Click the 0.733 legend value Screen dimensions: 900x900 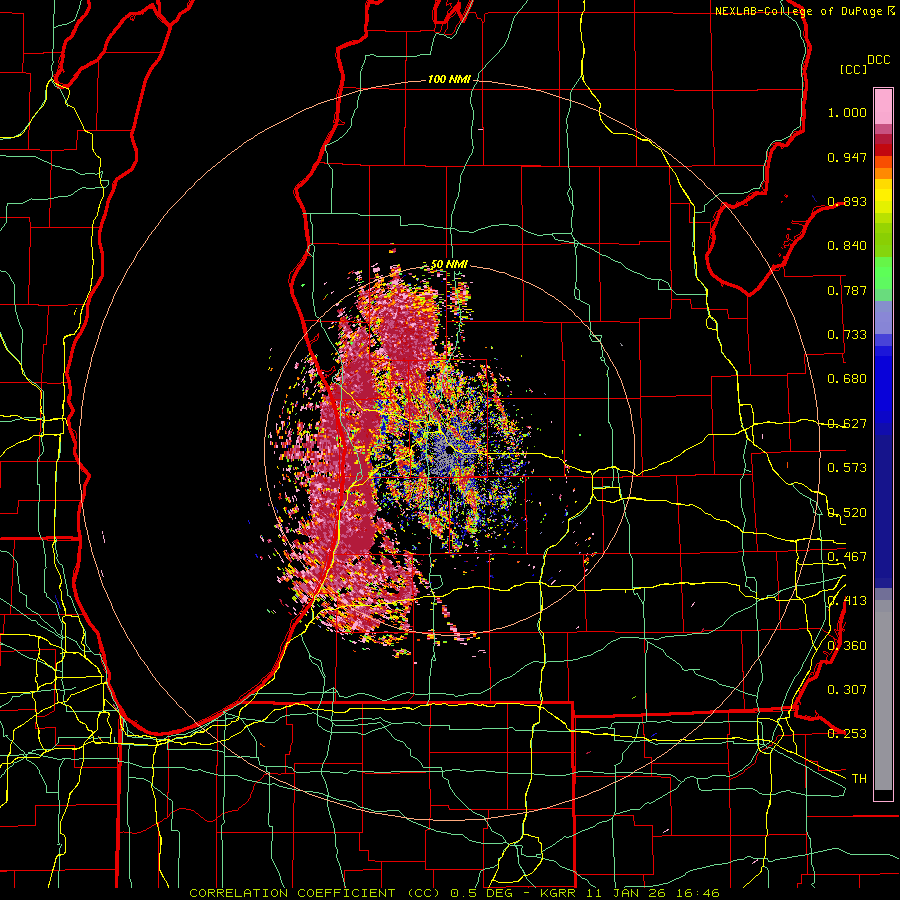click(x=847, y=335)
